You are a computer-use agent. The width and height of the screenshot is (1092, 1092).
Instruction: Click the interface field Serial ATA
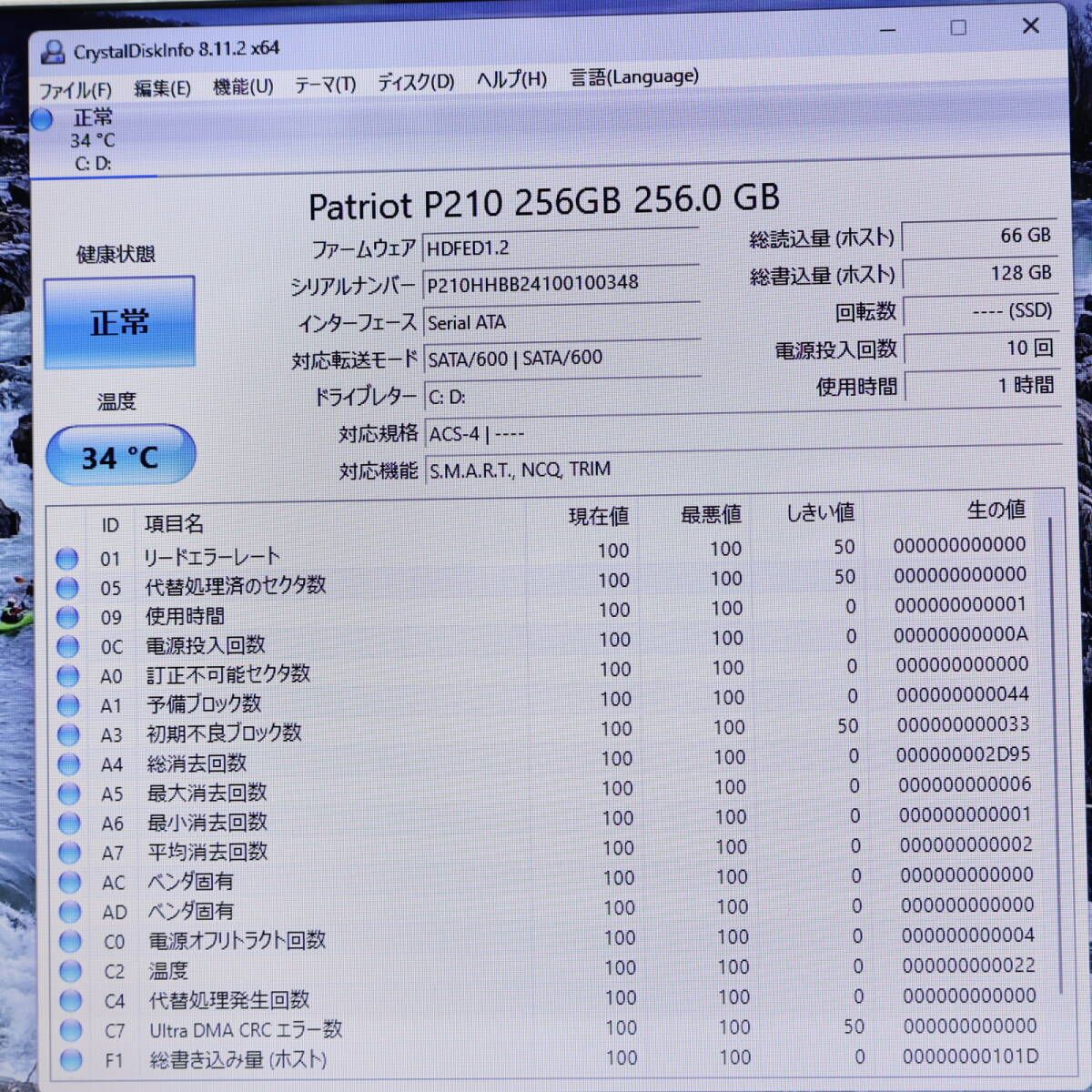[x=561, y=321]
